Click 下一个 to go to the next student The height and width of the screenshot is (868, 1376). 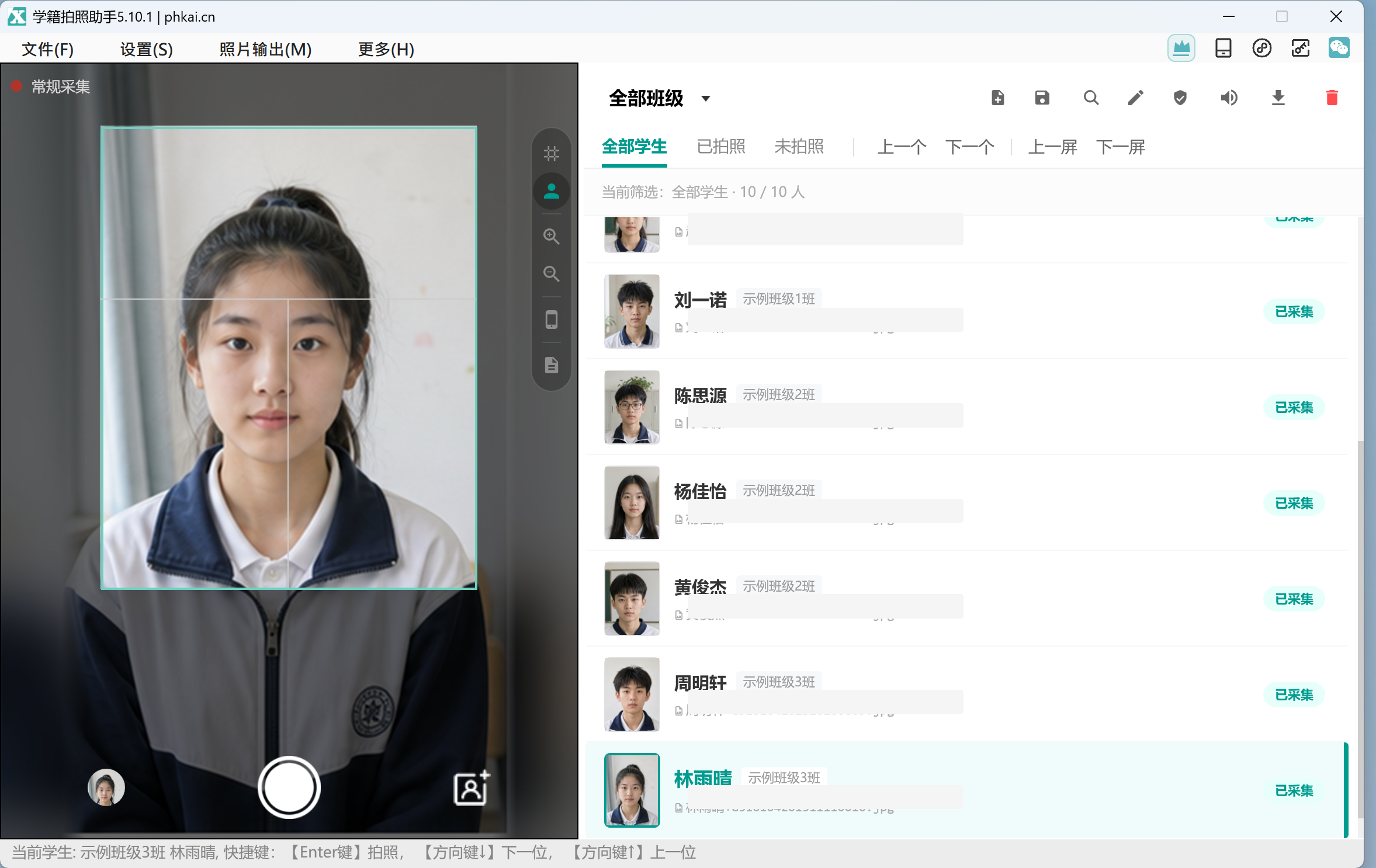[x=969, y=147]
